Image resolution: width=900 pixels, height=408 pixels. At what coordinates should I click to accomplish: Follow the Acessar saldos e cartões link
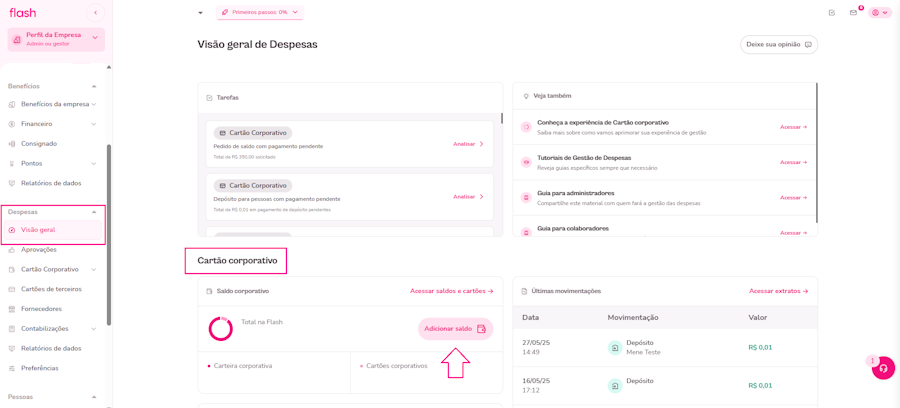pyautogui.click(x=452, y=291)
